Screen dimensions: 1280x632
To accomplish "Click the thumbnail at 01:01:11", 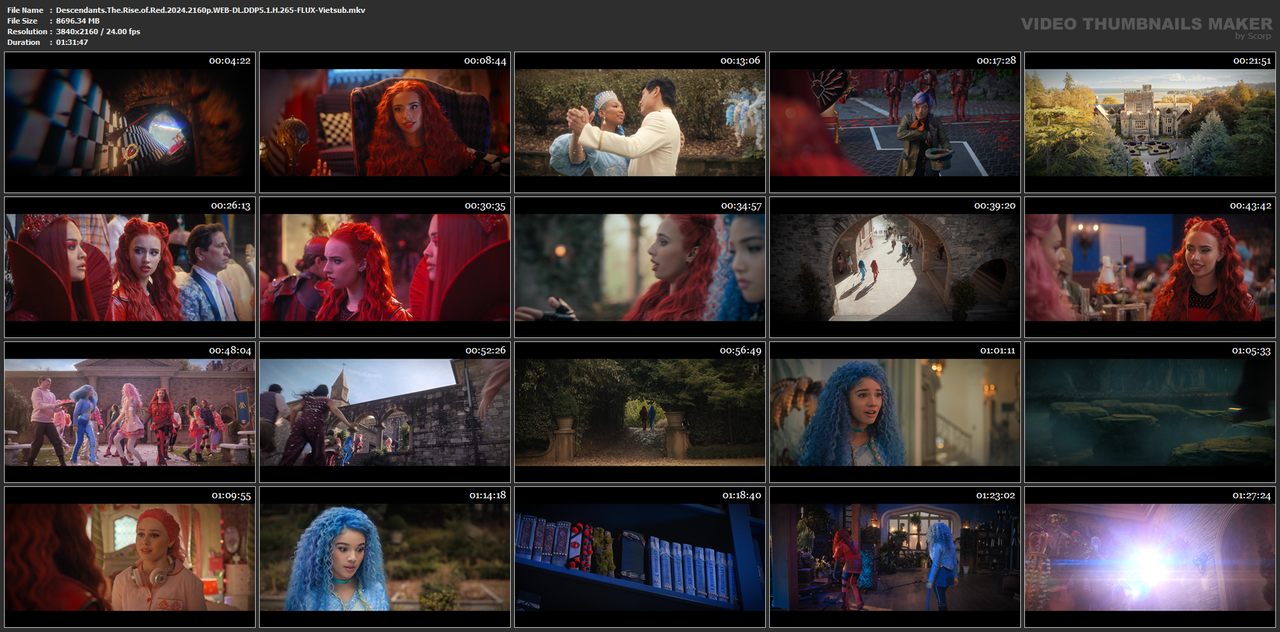I will [x=895, y=412].
